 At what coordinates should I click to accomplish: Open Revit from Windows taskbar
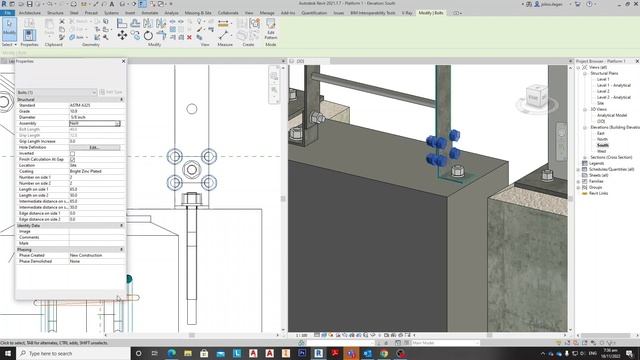(318, 353)
